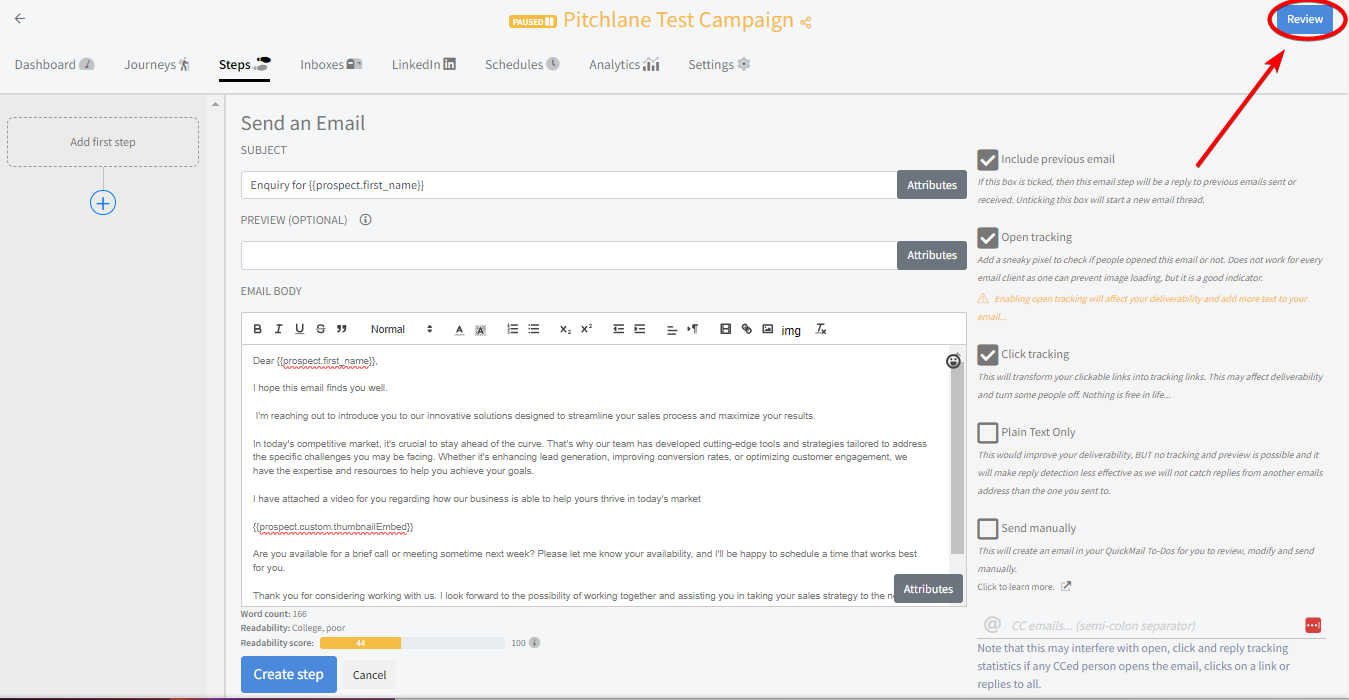Toggle strikethrough formatting
Viewport: 1349px width, 700px height.
tap(320, 329)
